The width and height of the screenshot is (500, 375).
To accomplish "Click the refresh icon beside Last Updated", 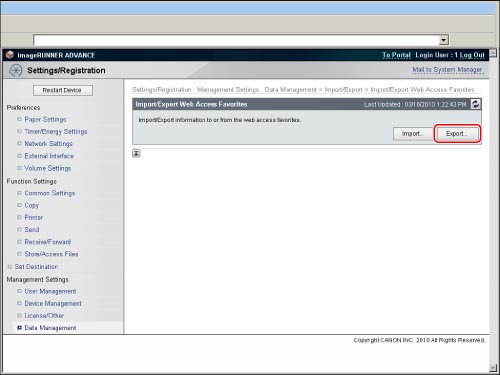I will 475,104.
